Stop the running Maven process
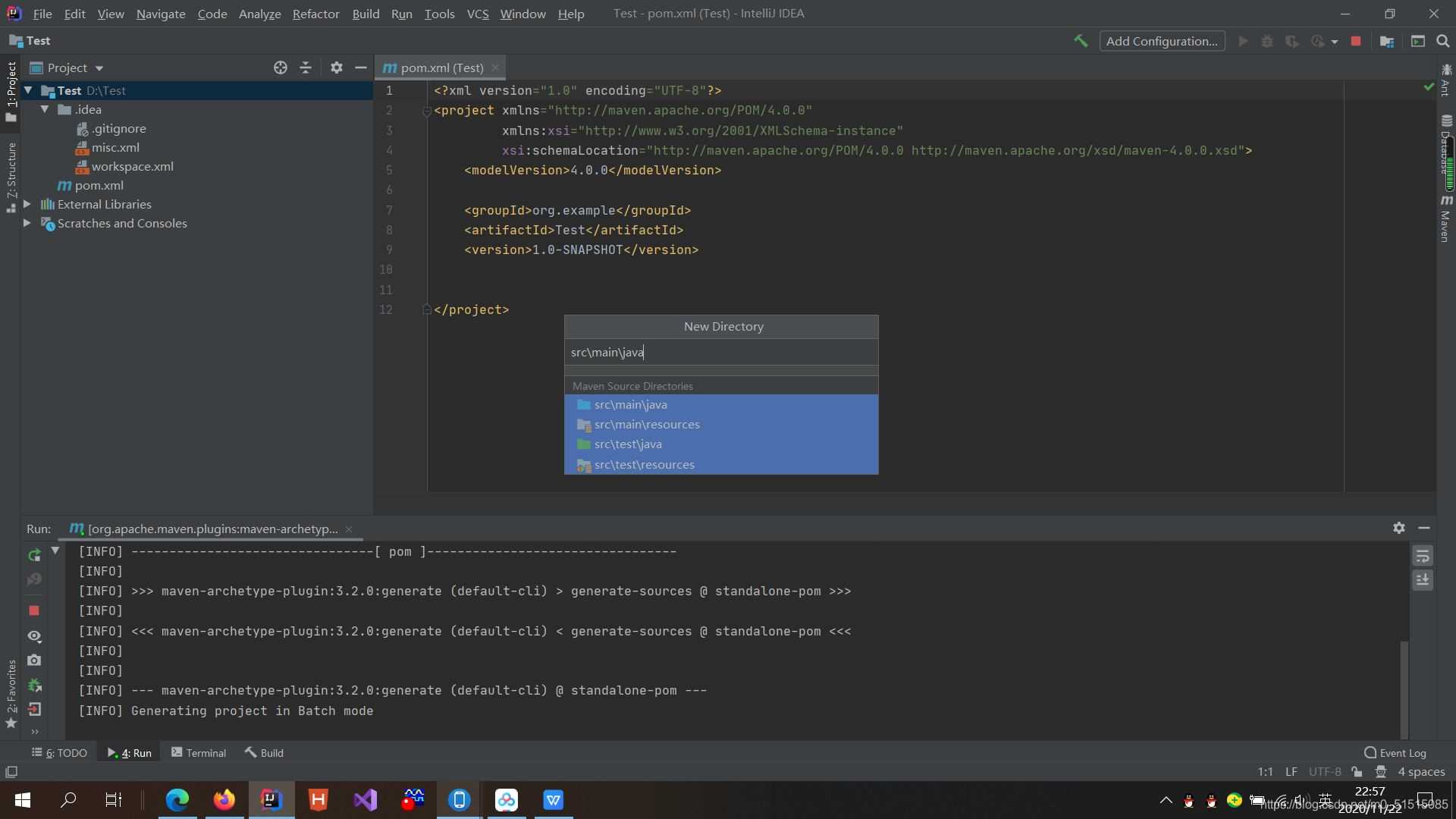This screenshot has width=1456, height=819. click(x=34, y=610)
